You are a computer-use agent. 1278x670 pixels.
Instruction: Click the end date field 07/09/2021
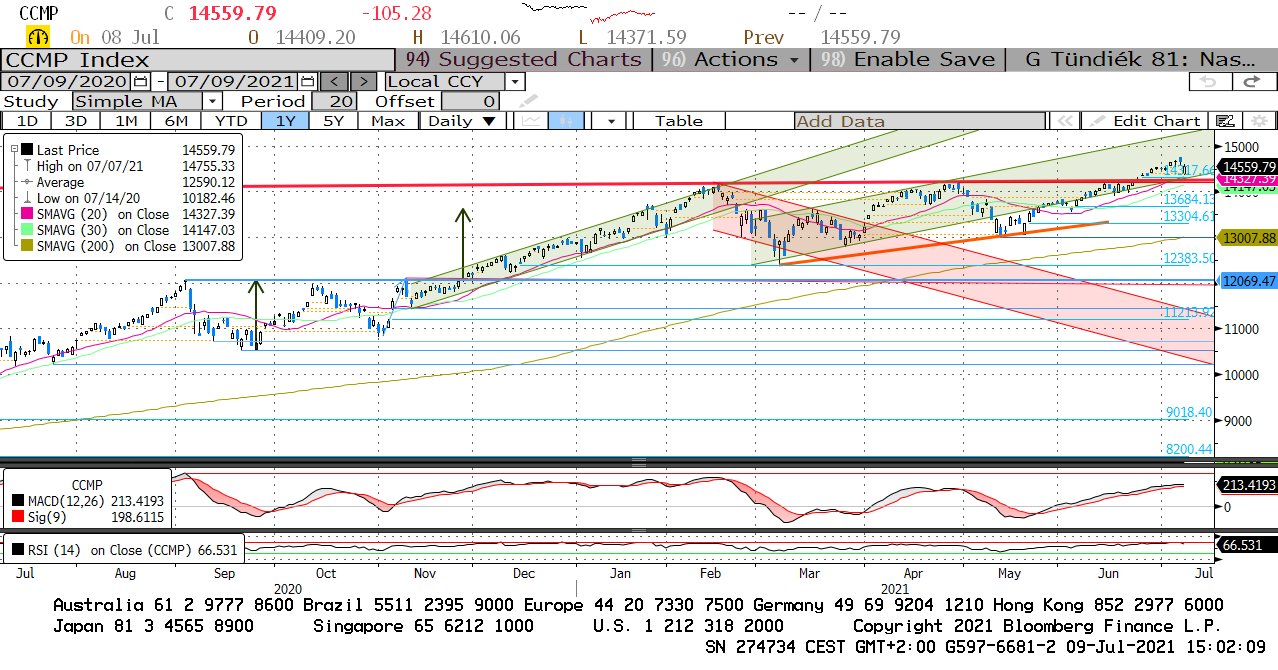(234, 81)
